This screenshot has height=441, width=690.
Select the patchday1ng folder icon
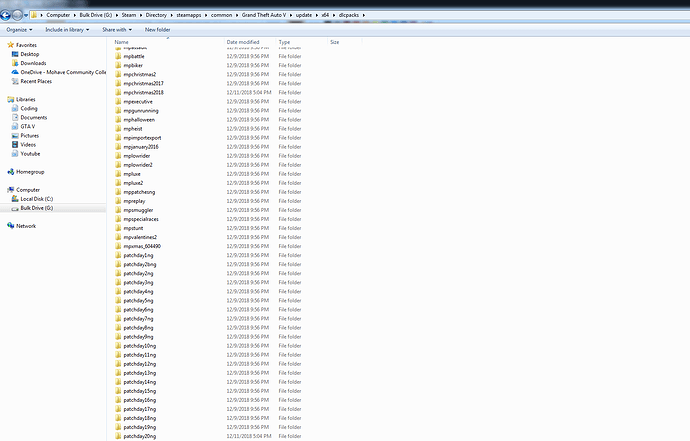coord(118,255)
